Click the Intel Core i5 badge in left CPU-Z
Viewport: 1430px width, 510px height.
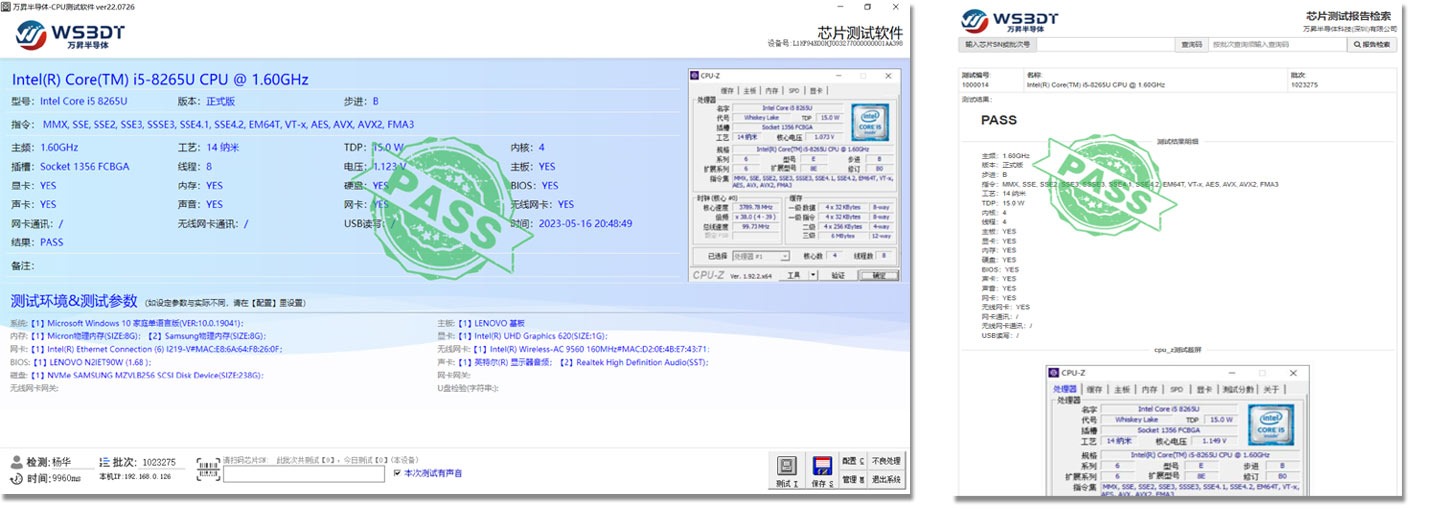click(870, 122)
